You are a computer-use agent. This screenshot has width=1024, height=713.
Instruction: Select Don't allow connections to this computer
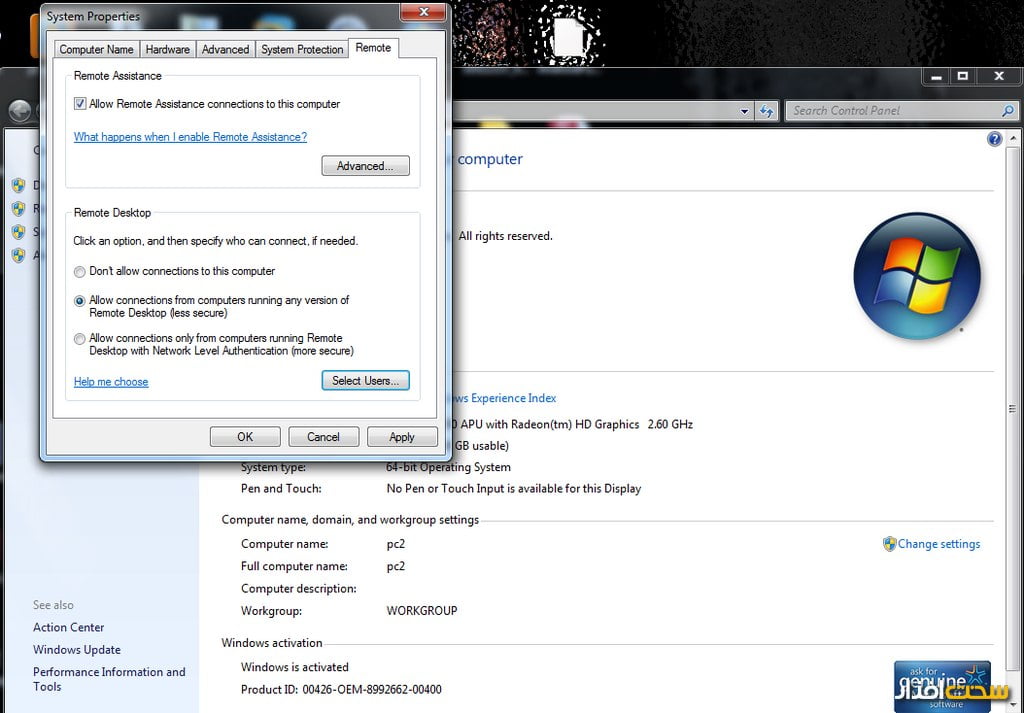[x=80, y=271]
